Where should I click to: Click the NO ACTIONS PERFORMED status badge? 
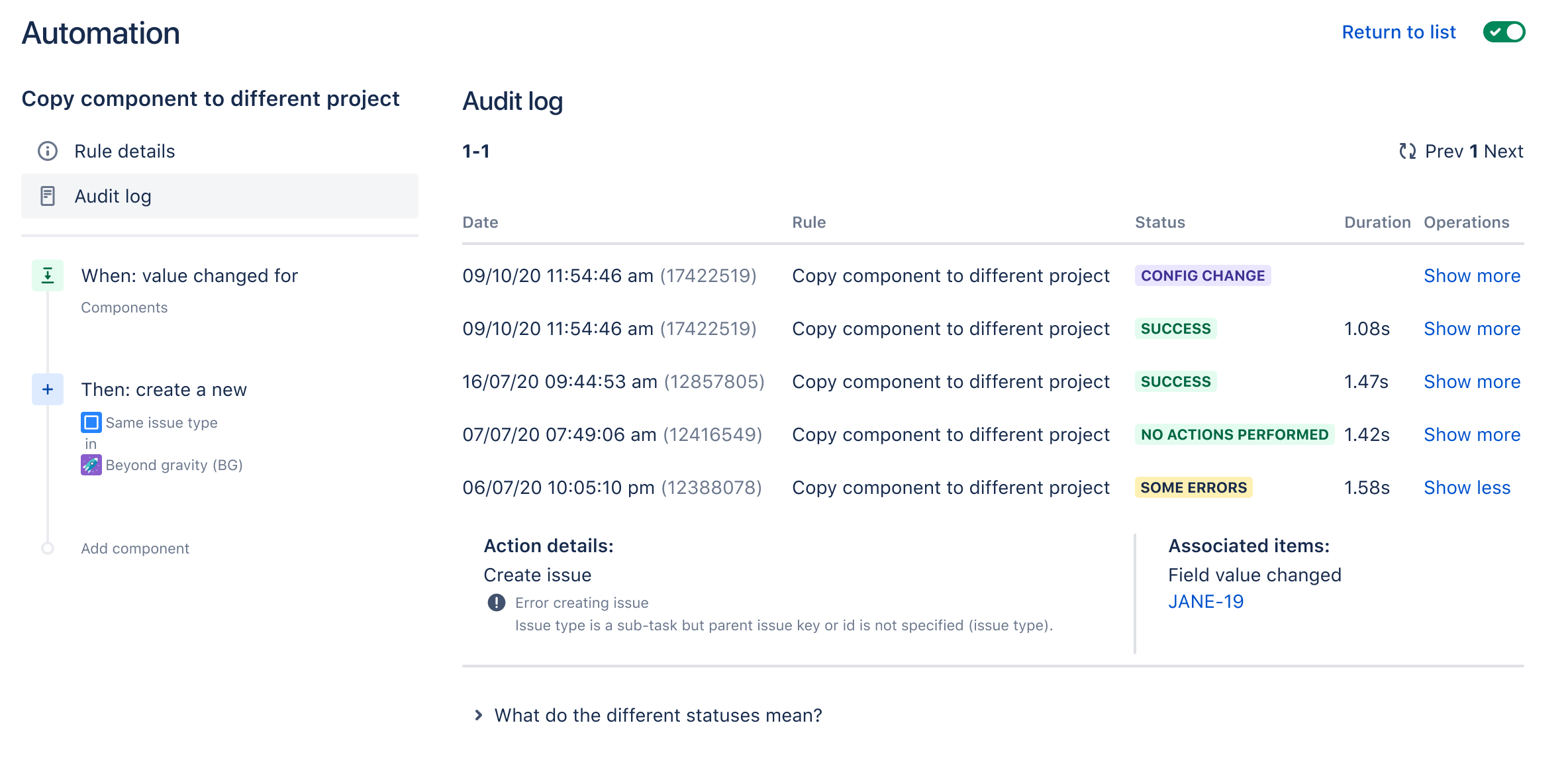(1233, 434)
